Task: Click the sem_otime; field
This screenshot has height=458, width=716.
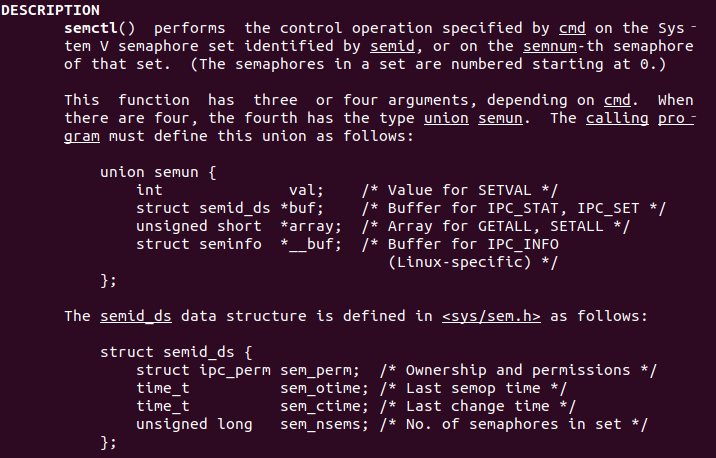Action: point(324,388)
